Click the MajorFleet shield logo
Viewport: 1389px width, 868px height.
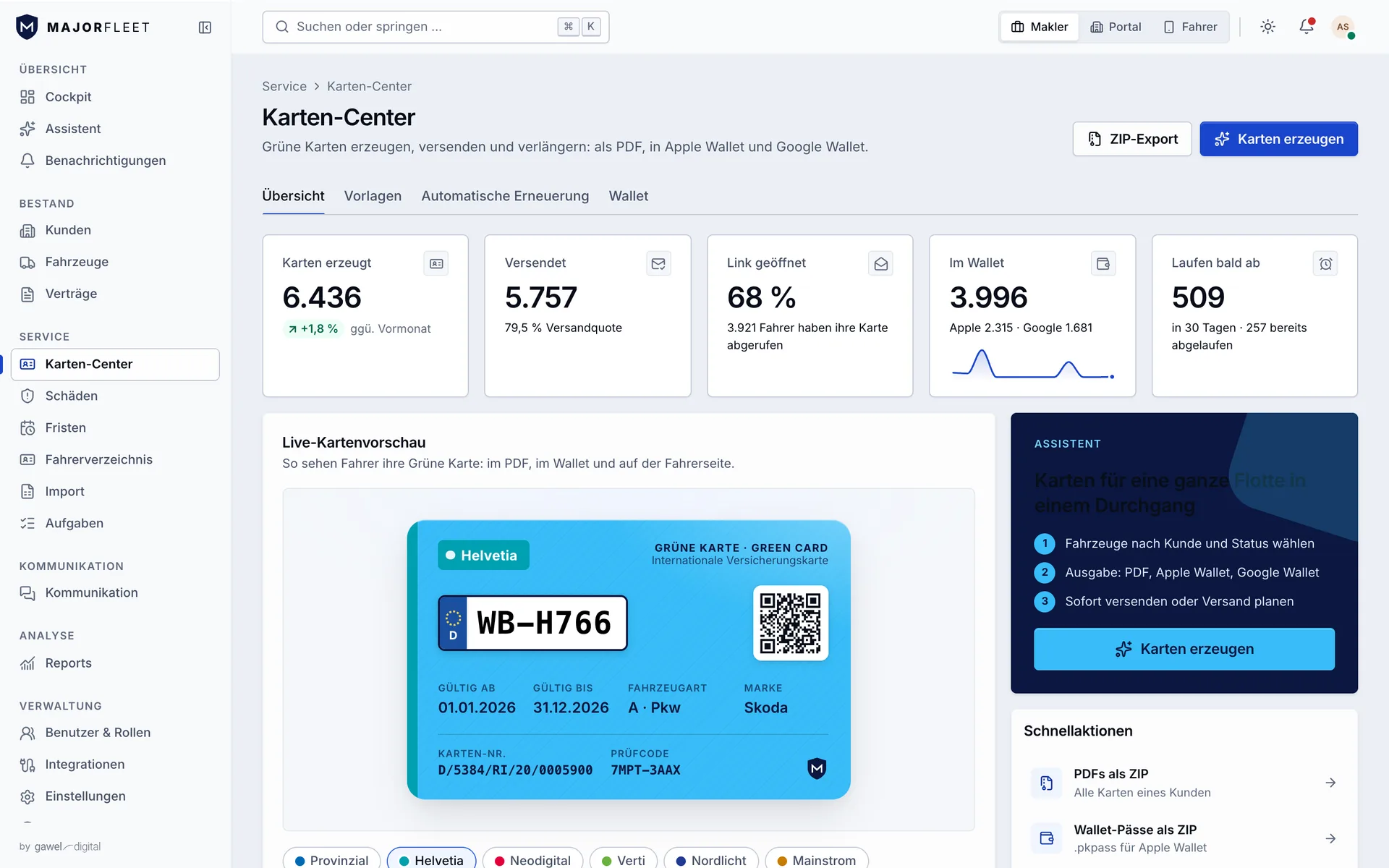click(x=27, y=27)
